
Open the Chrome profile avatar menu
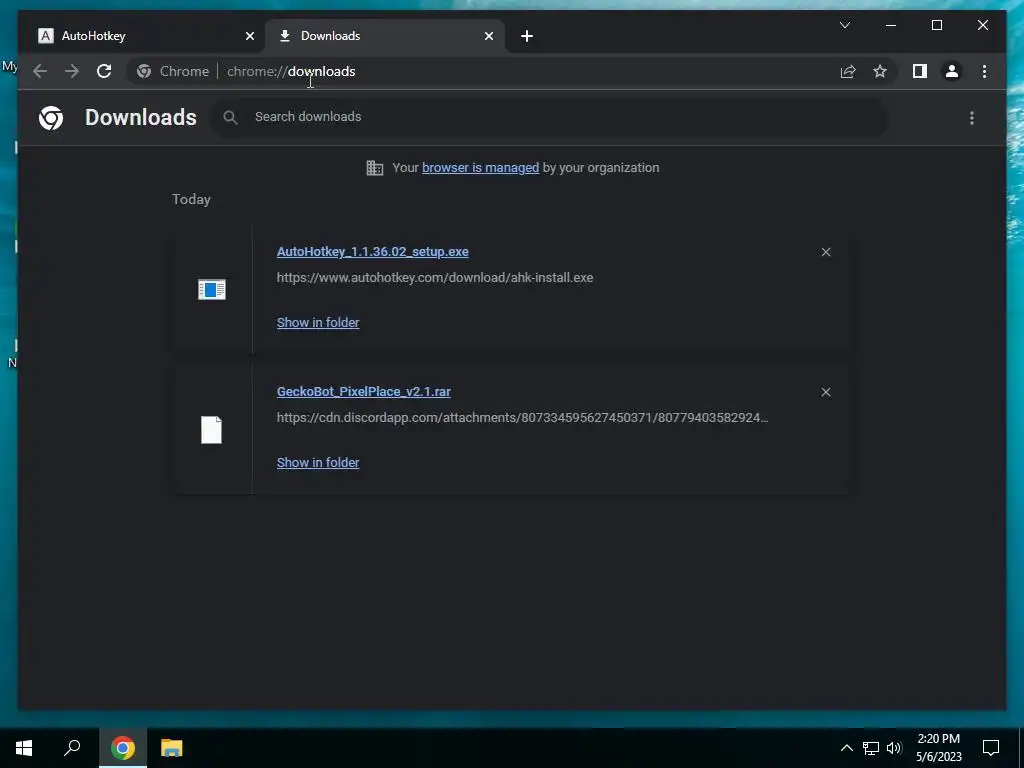(x=952, y=71)
